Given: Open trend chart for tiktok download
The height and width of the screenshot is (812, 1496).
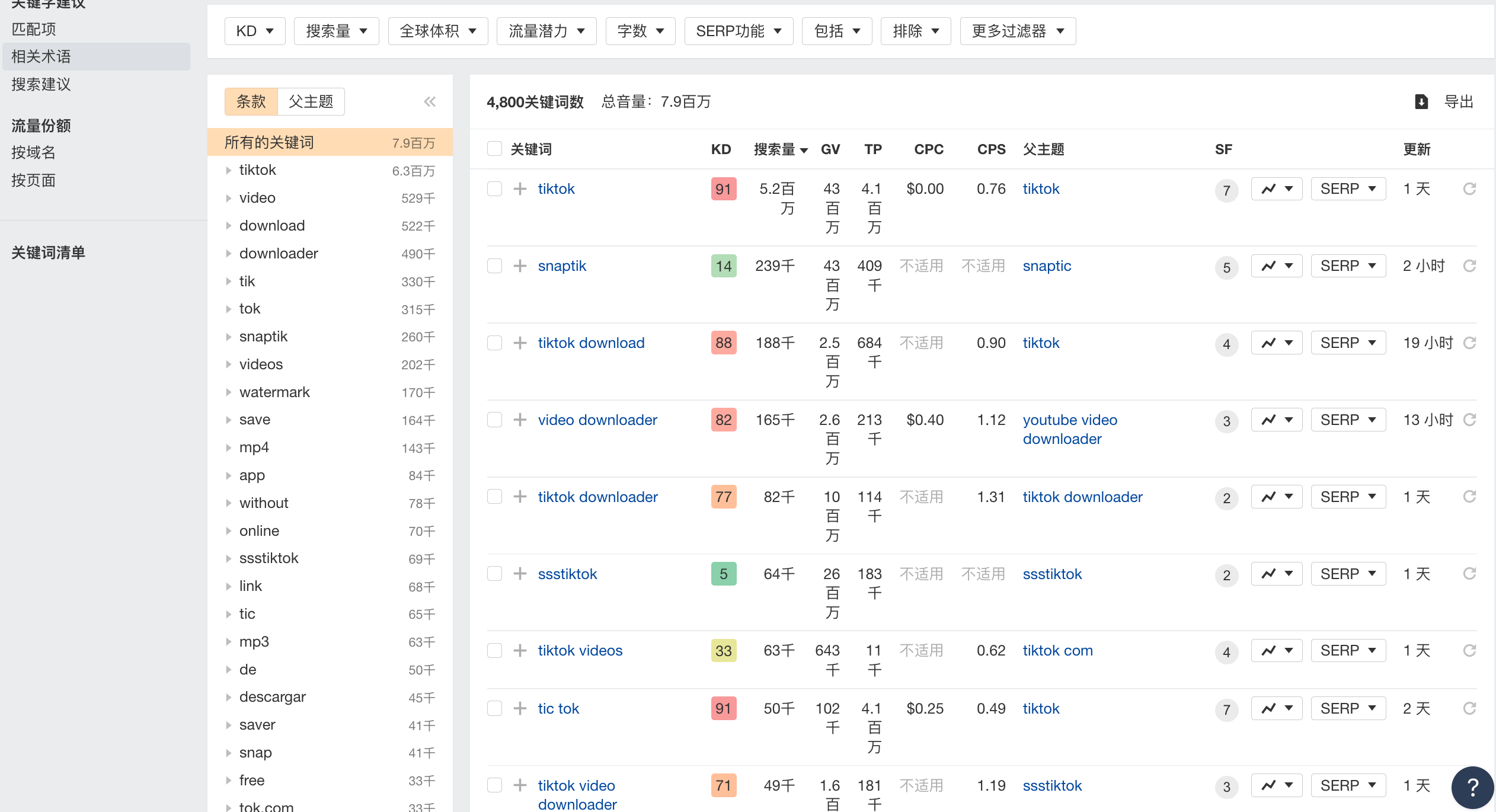Looking at the screenshot, I should click(1276, 343).
